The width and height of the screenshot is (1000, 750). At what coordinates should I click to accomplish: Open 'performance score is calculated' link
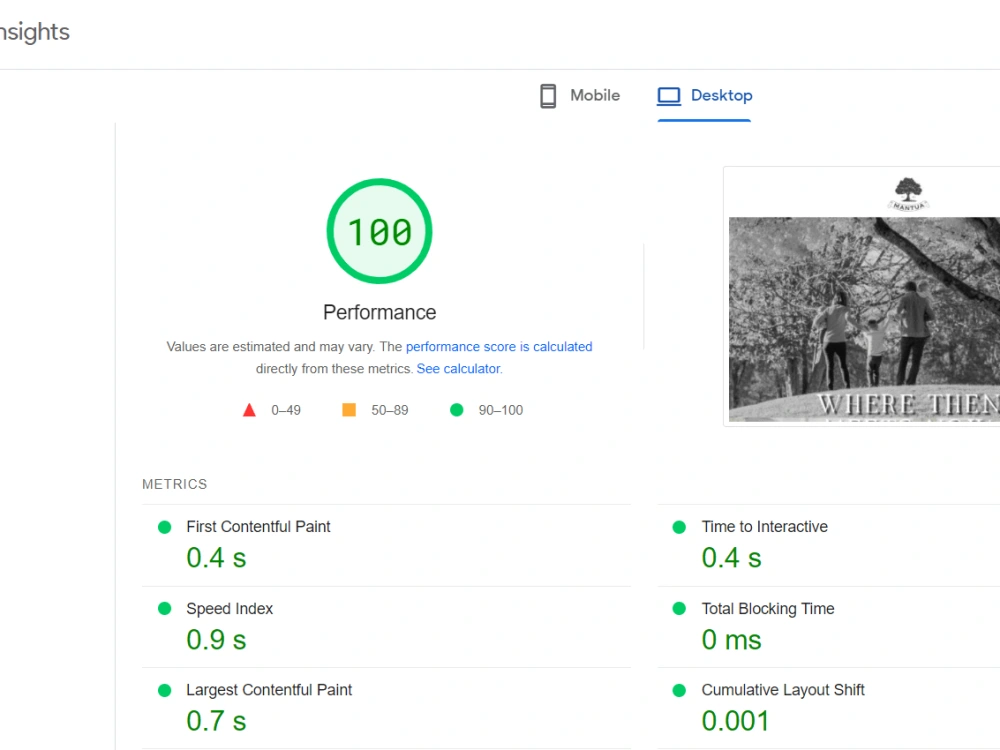point(499,346)
